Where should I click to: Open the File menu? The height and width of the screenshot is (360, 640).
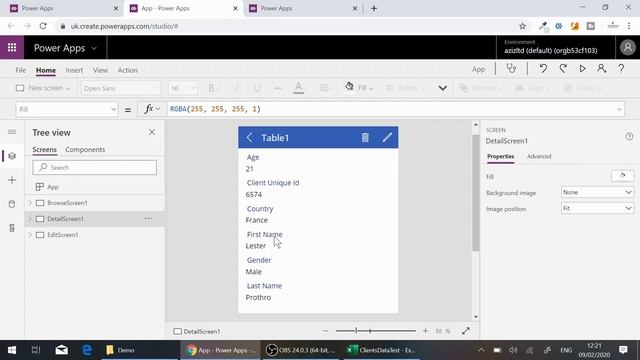pyautogui.click(x=20, y=70)
